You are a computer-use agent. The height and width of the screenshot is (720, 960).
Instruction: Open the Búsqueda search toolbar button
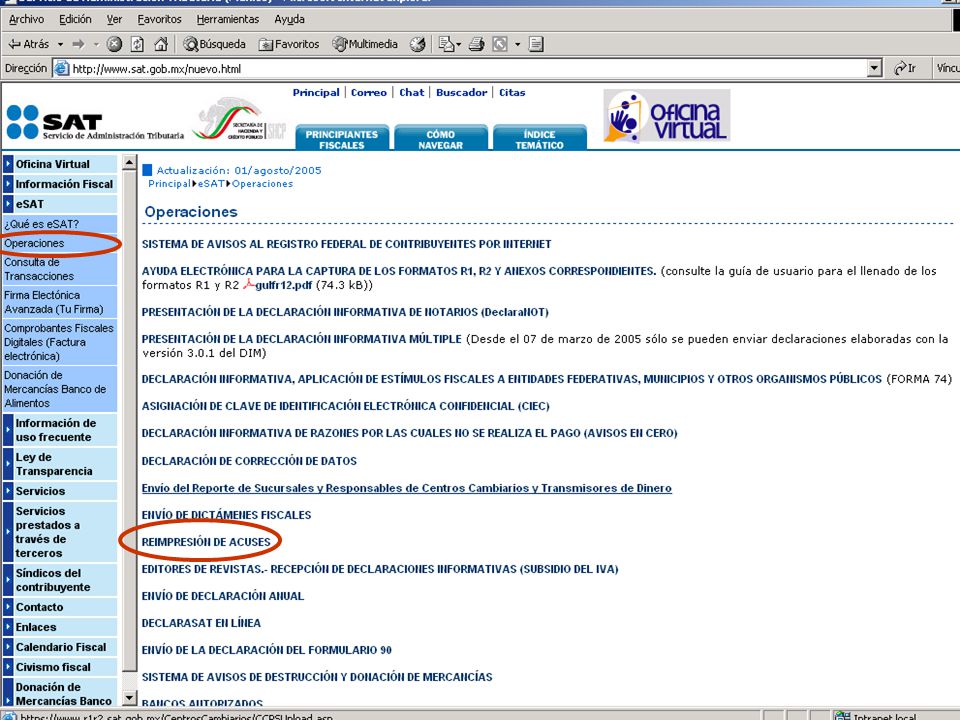click(215, 44)
